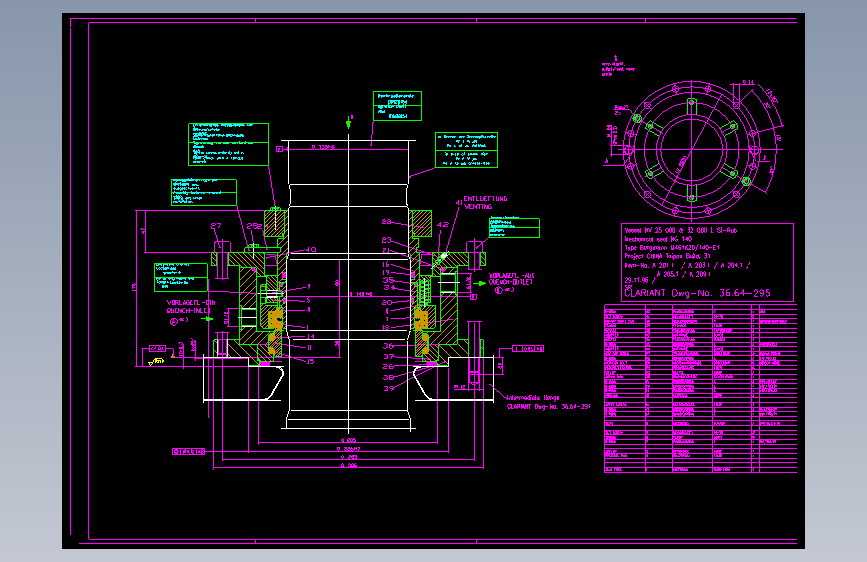Click part number 41 near ENTLUEFTUNG
The width and height of the screenshot is (867, 562).
point(458,203)
